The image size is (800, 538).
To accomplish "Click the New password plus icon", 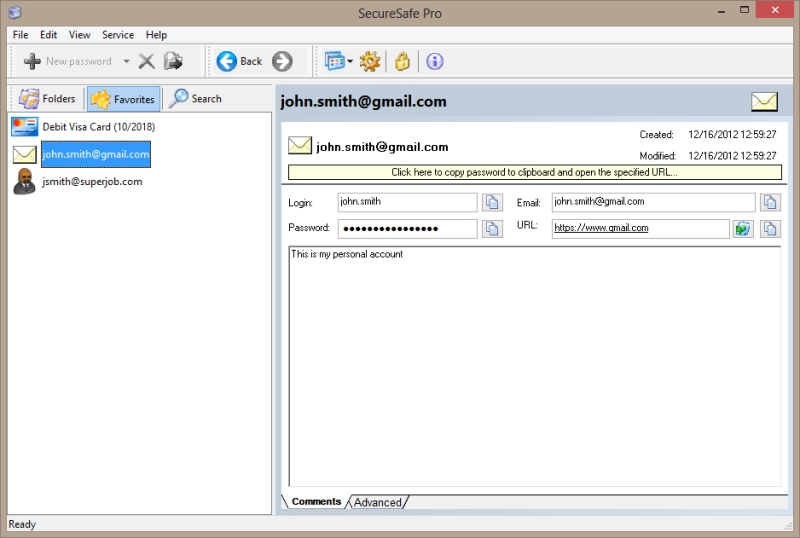I will pyautogui.click(x=32, y=61).
